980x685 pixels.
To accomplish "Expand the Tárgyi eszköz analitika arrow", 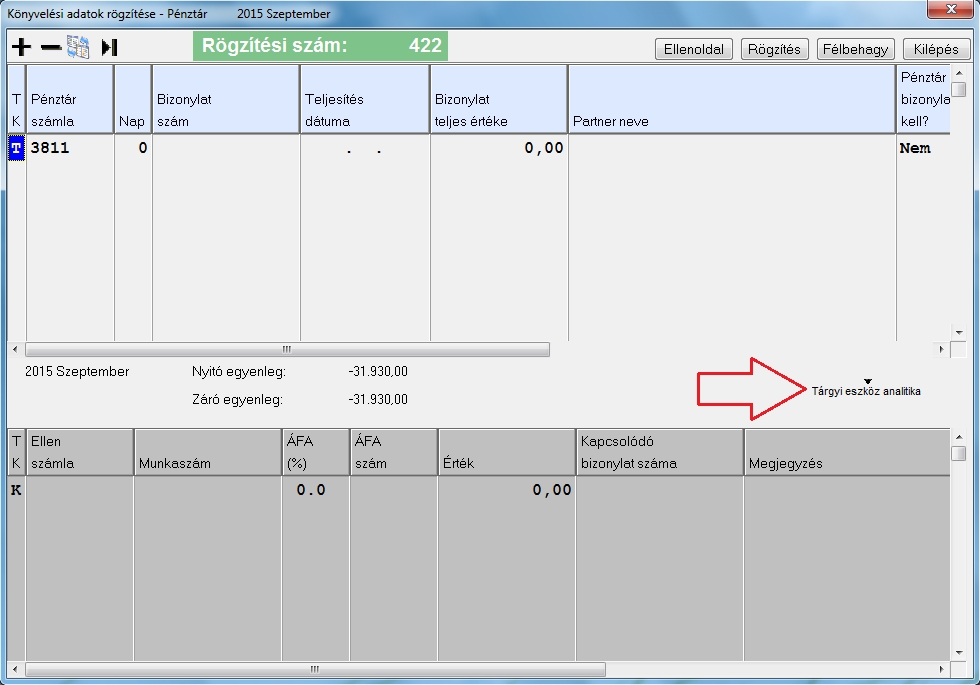I will (867, 381).
